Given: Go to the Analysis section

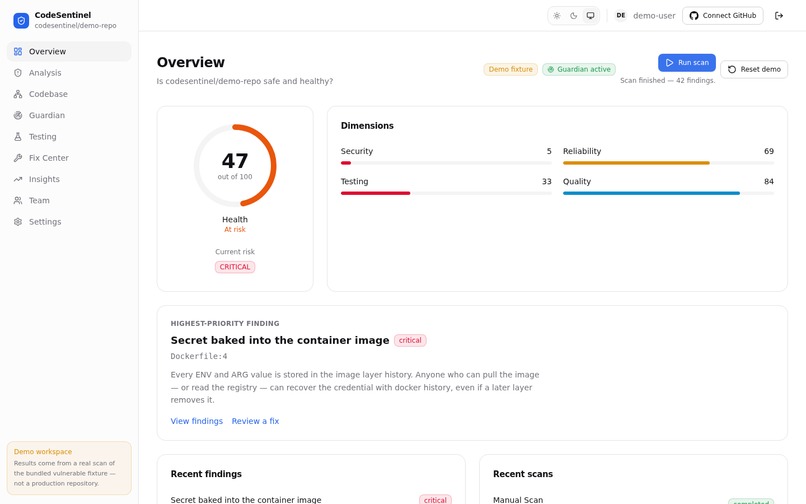Looking at the screenshot, I should (x=69, y=73).
